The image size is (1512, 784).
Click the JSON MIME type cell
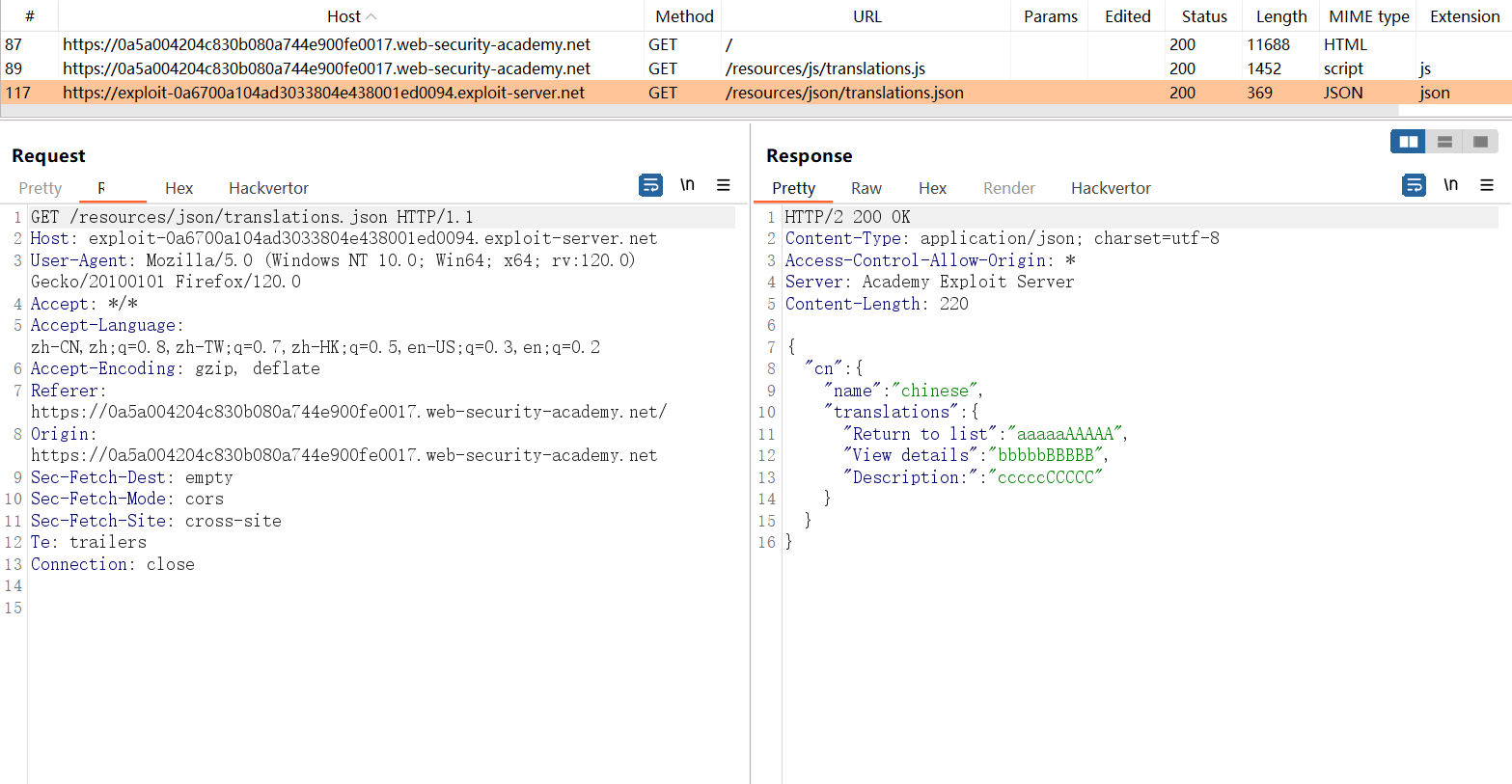coord(1343,93)
